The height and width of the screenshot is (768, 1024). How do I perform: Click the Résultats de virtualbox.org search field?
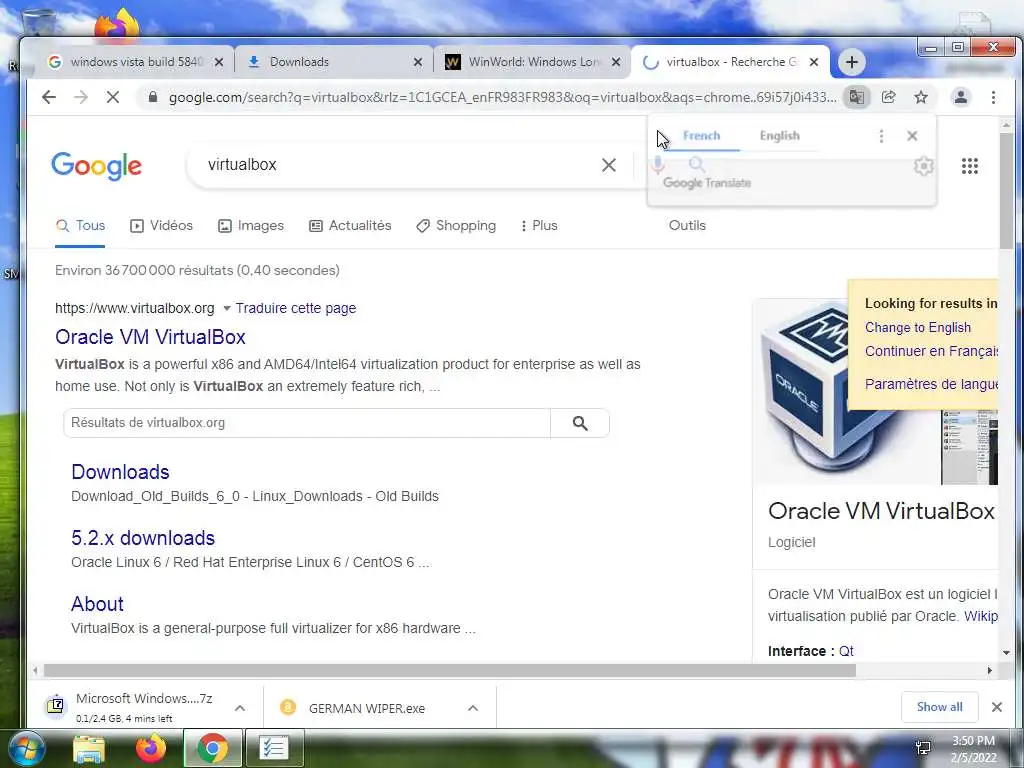click(x=307, y=423)
